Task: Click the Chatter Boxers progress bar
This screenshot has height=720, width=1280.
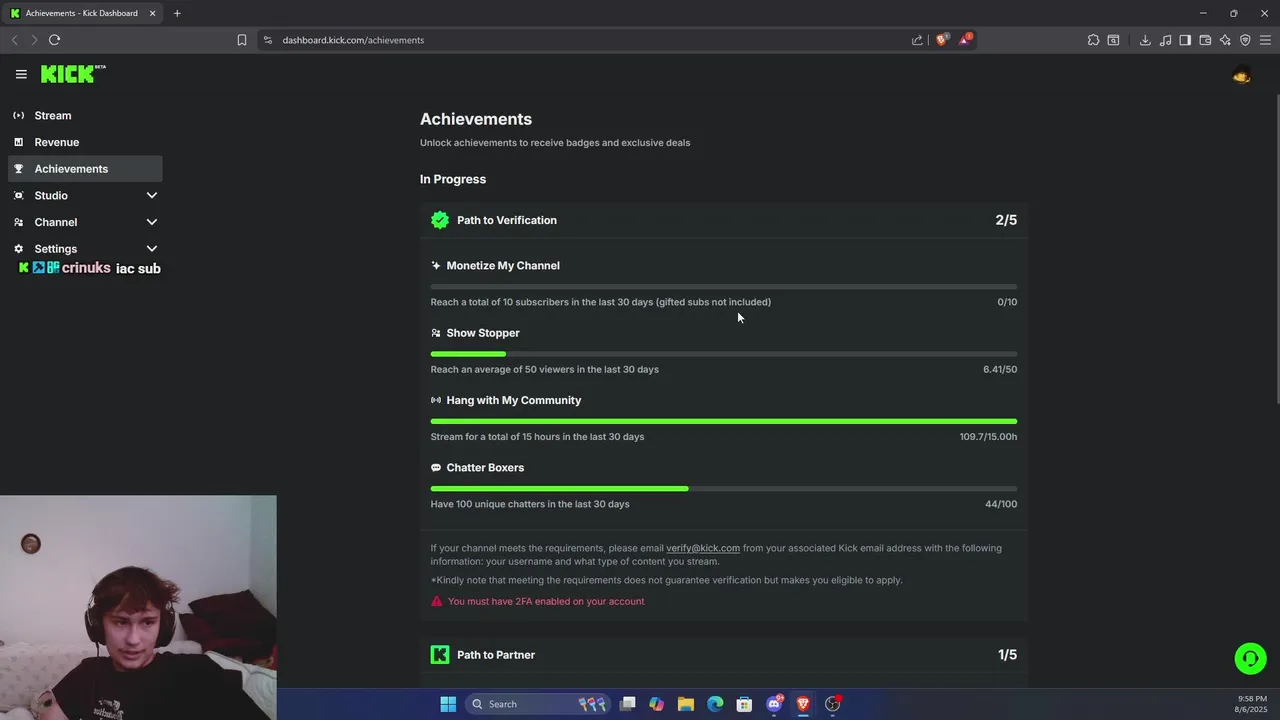Action: (724, 489)
